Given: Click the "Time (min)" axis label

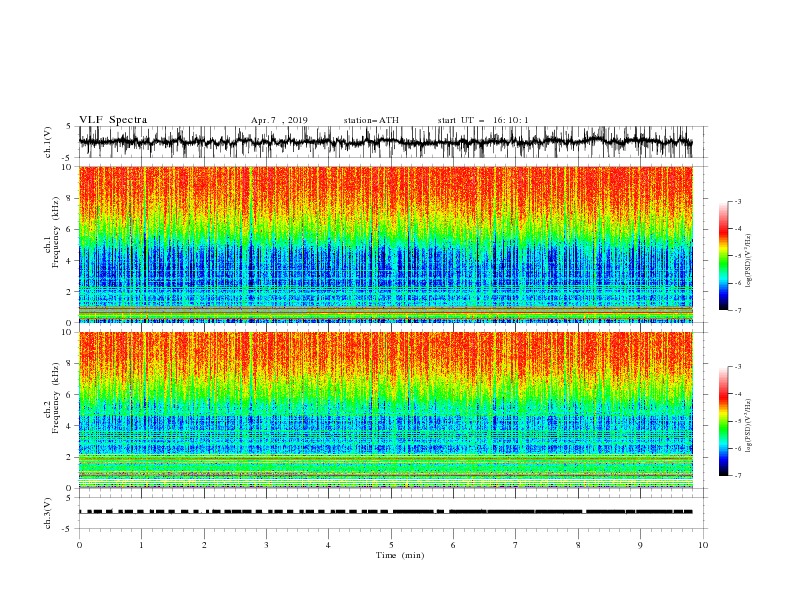Looking at the screenshot, I should pyautogui.click(x=400, y=555).
